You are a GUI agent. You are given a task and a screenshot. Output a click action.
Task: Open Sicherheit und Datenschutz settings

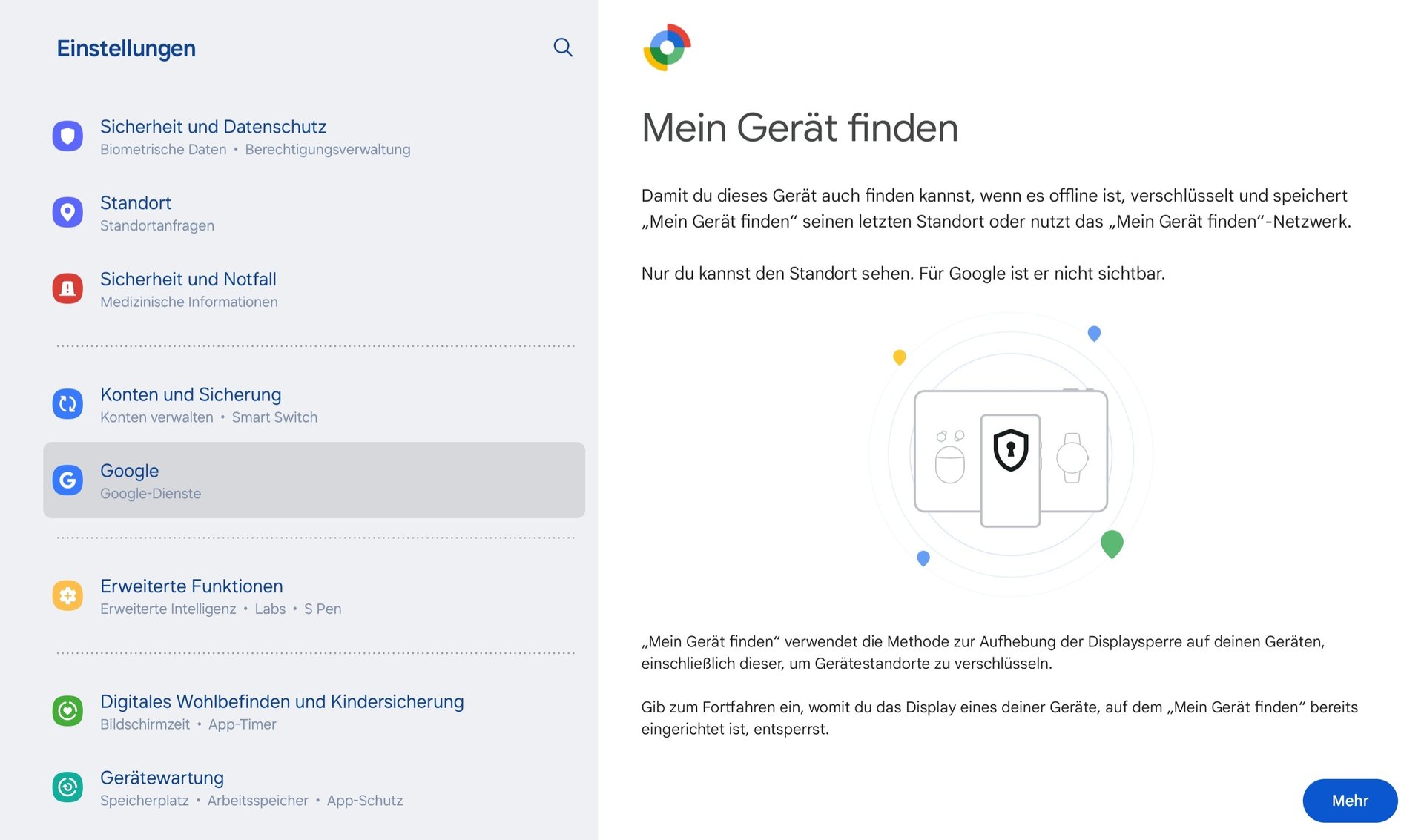pos(314,136)
